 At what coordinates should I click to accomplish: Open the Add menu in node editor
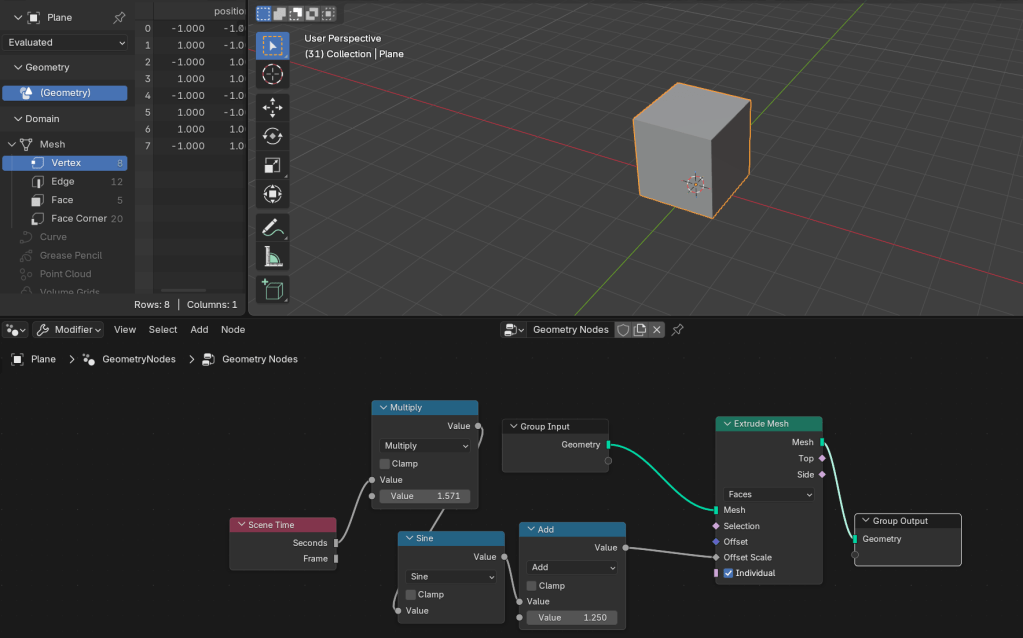pyautogui.click(x=199, y=330)
